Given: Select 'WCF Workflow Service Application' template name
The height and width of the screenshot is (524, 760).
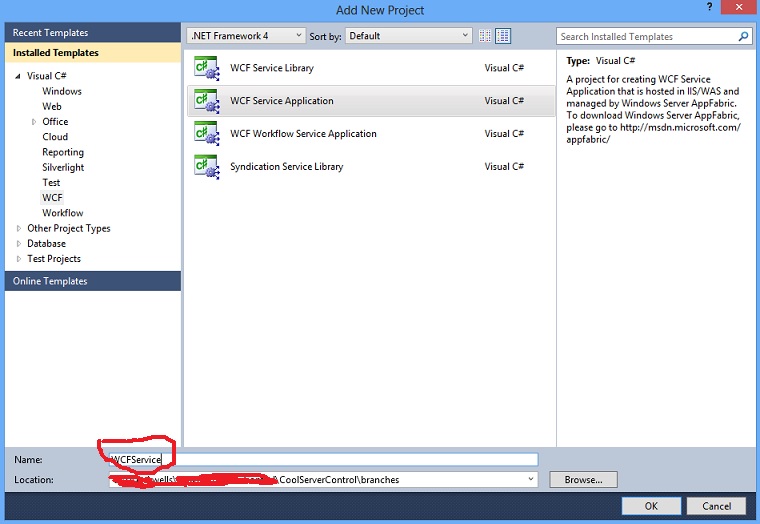Looking at the screenshot, I should pos(303,134).
